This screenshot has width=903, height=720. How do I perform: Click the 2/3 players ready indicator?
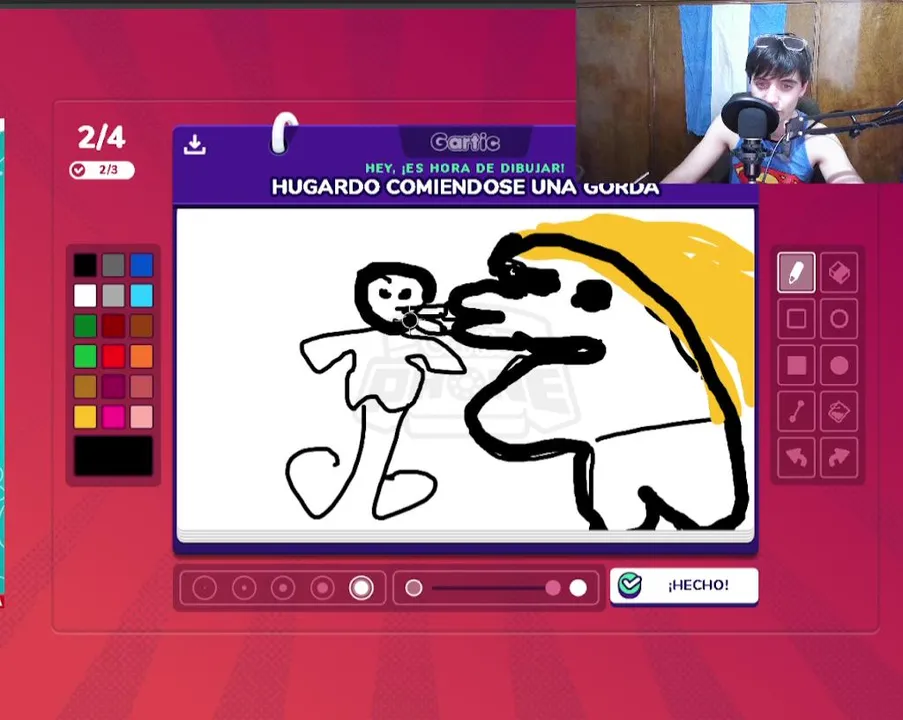coord(102,170)
